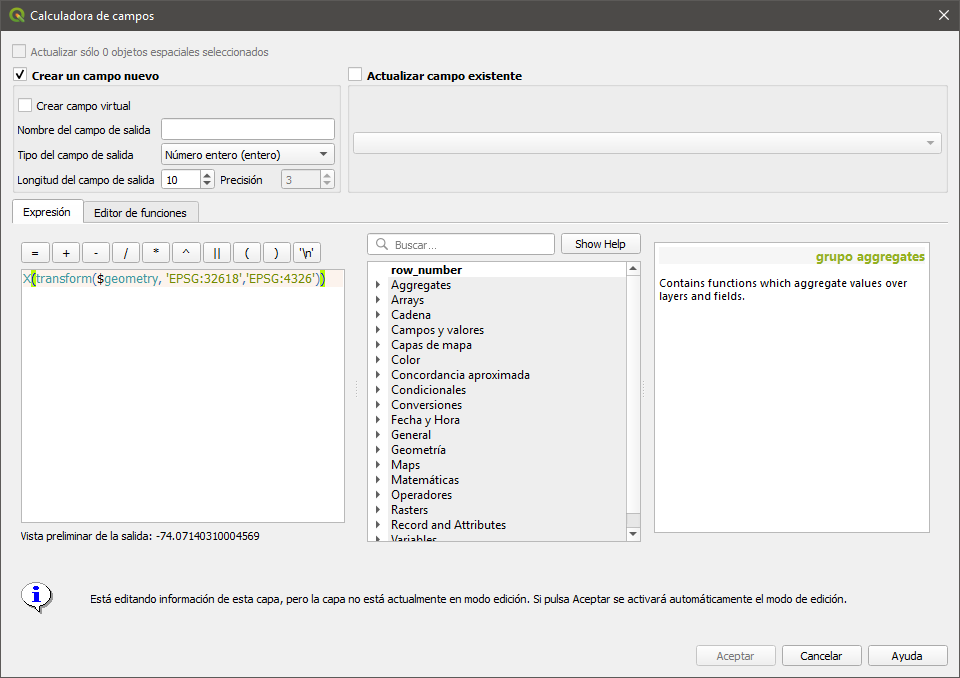Enable 'Crear campo virtual' checkbox
Screen dimensions: 960x678
[25, 105]
